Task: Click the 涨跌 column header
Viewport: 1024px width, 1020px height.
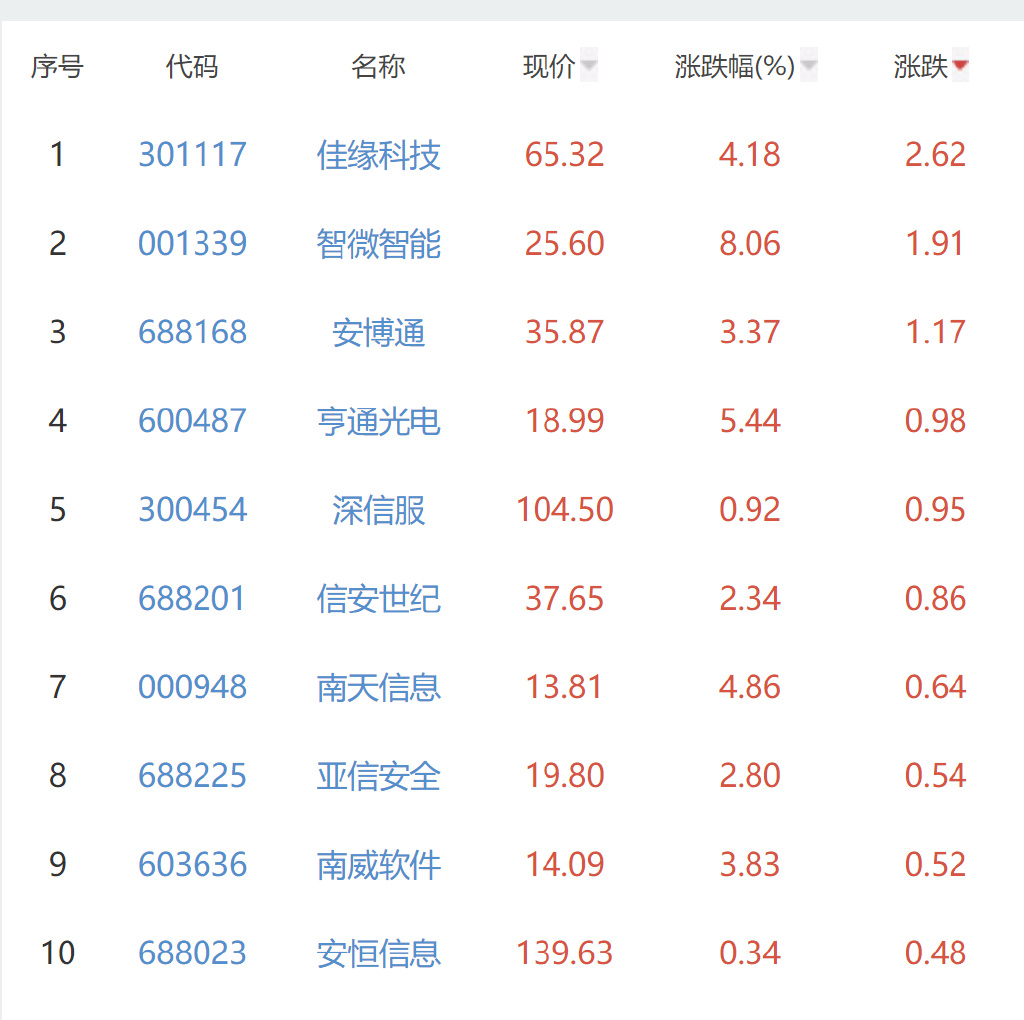Action: pyautogui.click(x=922, y=66)
